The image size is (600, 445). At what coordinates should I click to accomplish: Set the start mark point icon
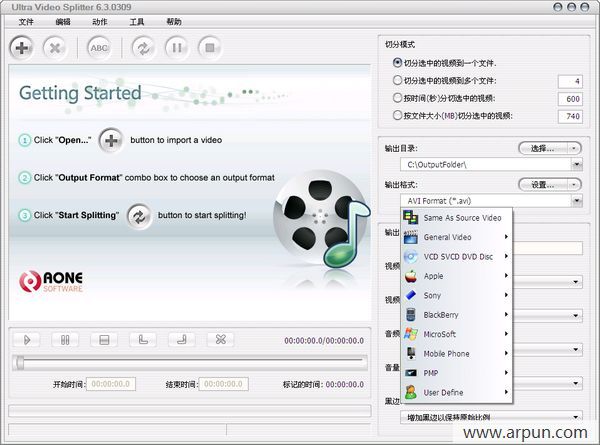(x=143, y=340)
